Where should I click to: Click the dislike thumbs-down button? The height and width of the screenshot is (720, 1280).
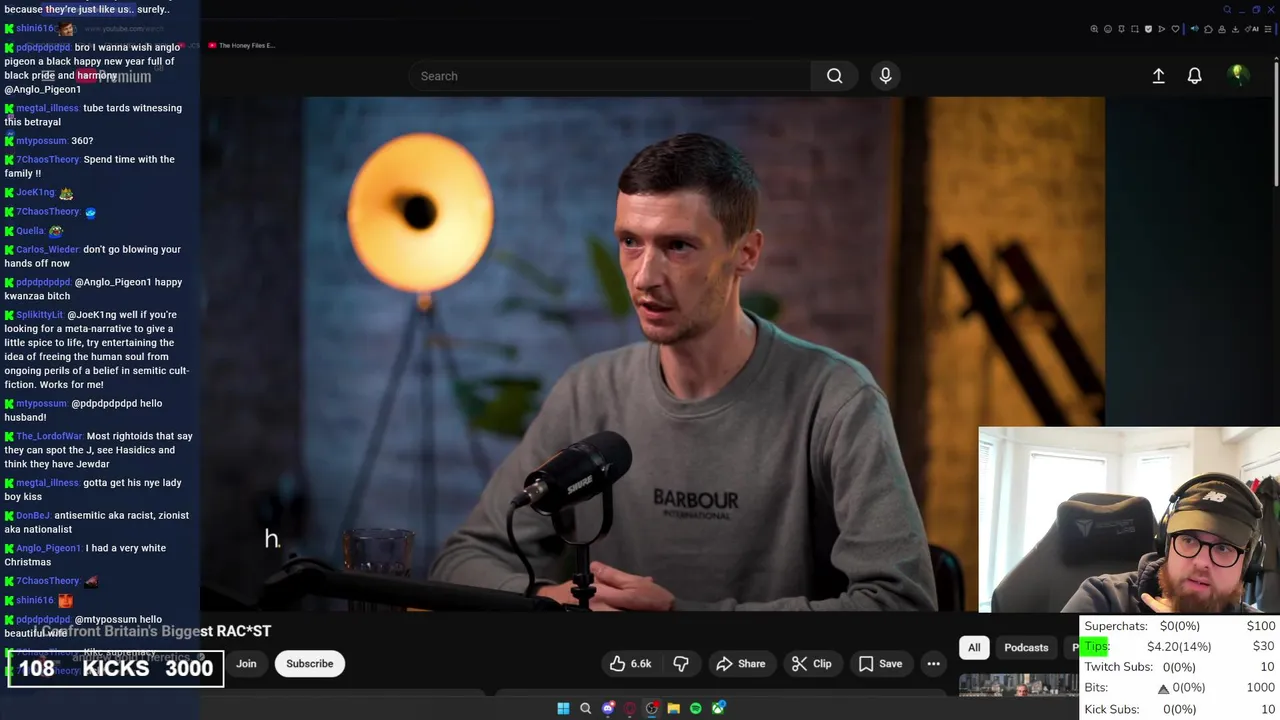[681, 664]
